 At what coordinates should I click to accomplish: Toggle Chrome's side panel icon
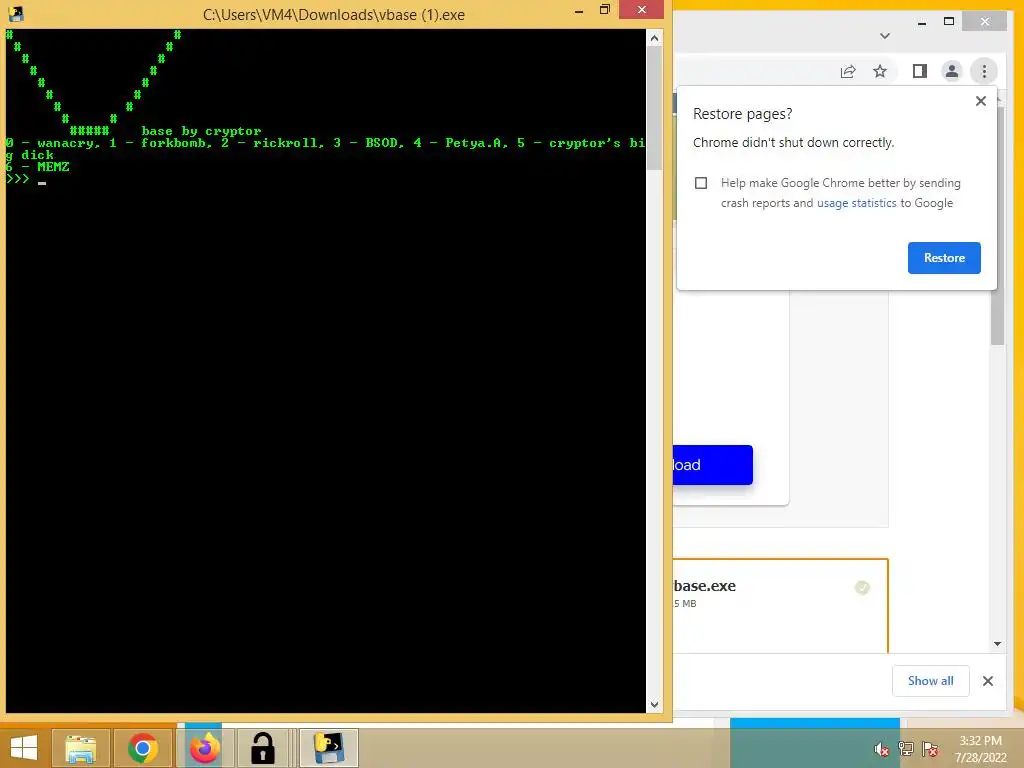920,71
